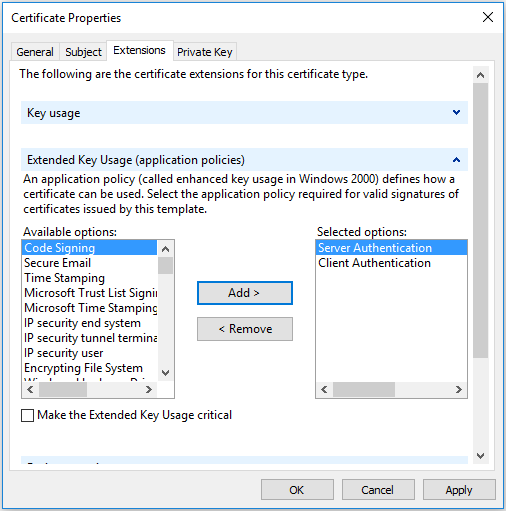506x511 pixels.
Task: Select the Extensions tab
Action: click(x=139, y=51)
